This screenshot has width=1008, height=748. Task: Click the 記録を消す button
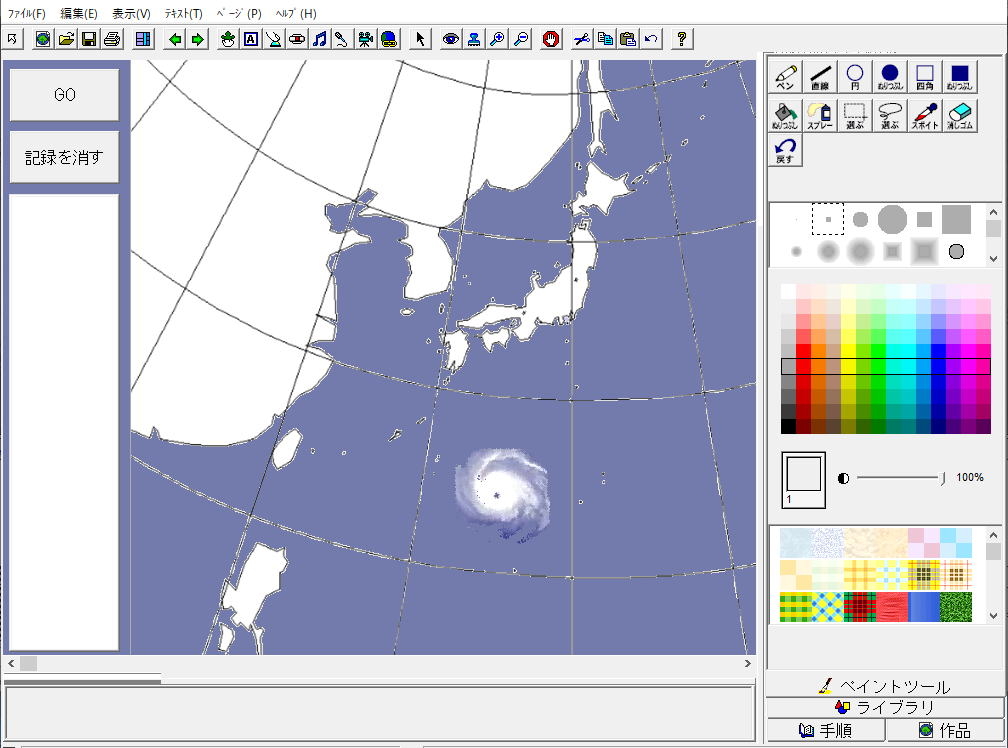[x=64, y=157]
